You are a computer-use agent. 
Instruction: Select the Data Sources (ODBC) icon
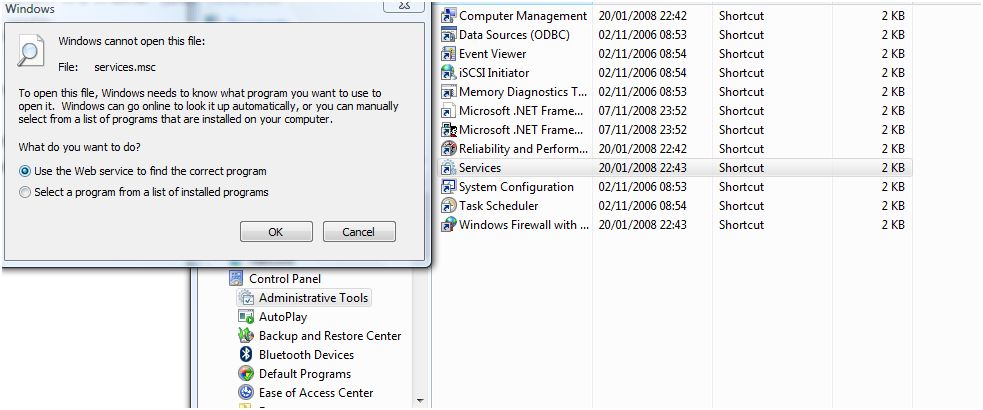click(448, 34)
